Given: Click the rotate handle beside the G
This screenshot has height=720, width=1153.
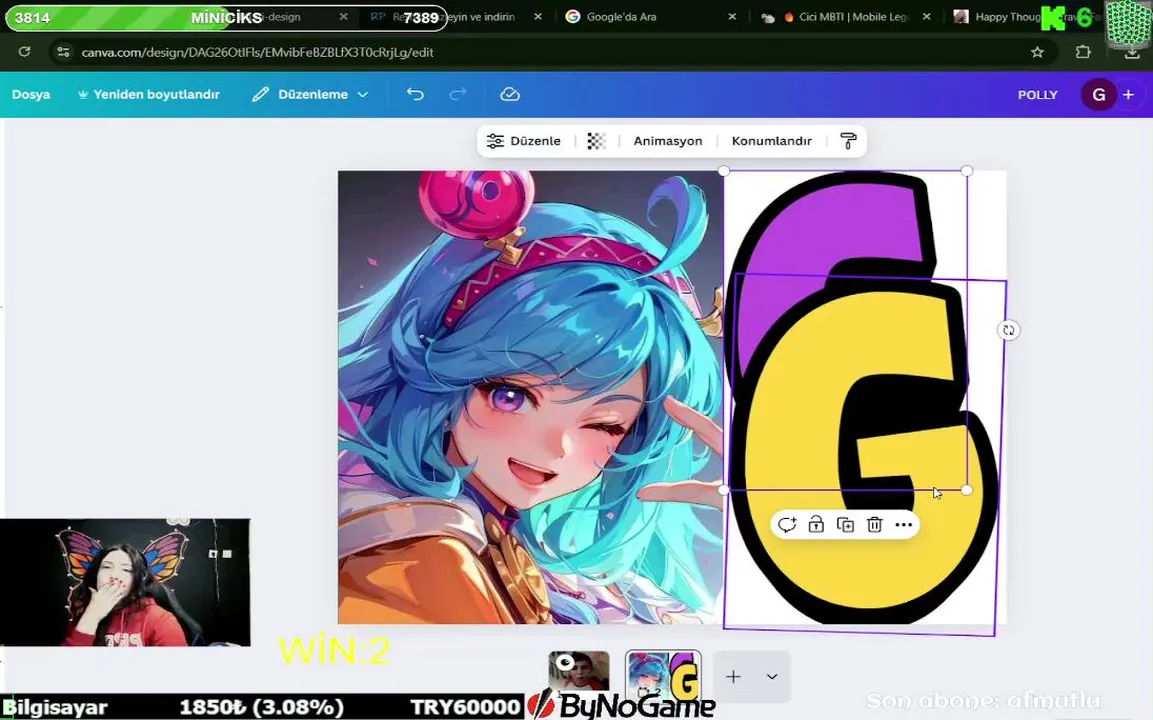Looking at the screenshot, I should [x=1008, y=330].
